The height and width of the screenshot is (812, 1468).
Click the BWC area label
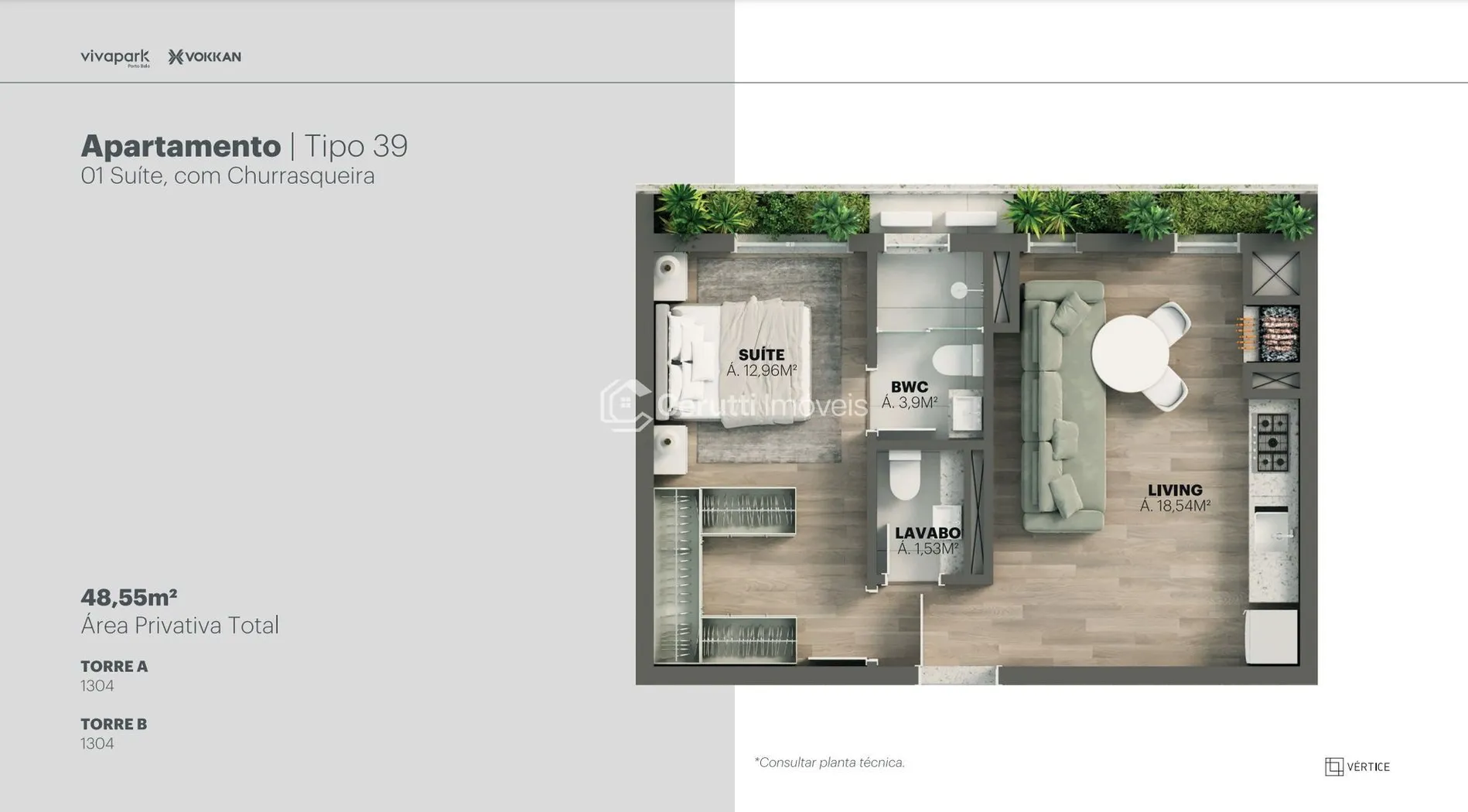click(909, 387)
